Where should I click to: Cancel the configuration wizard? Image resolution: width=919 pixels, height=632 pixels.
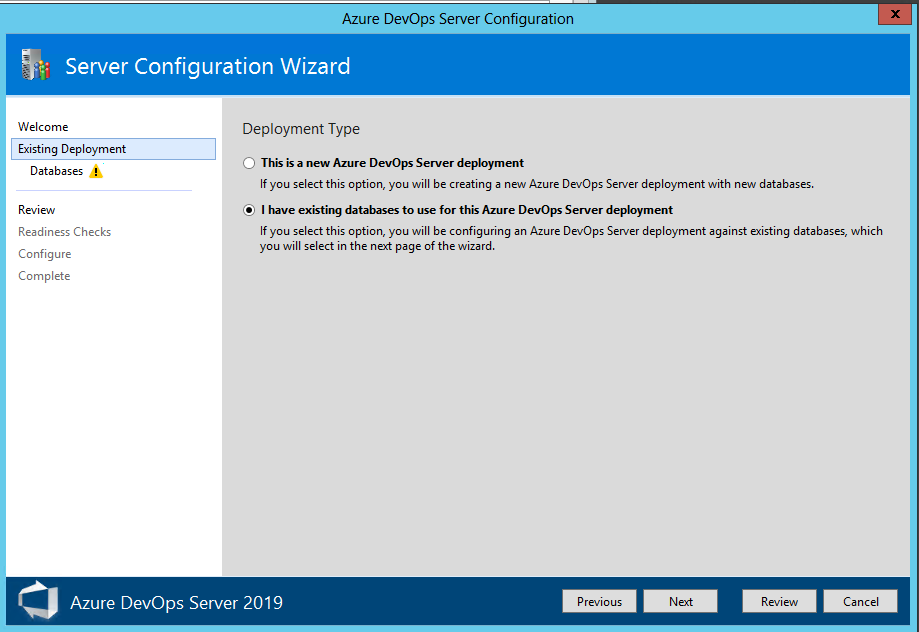click(860, 601)
